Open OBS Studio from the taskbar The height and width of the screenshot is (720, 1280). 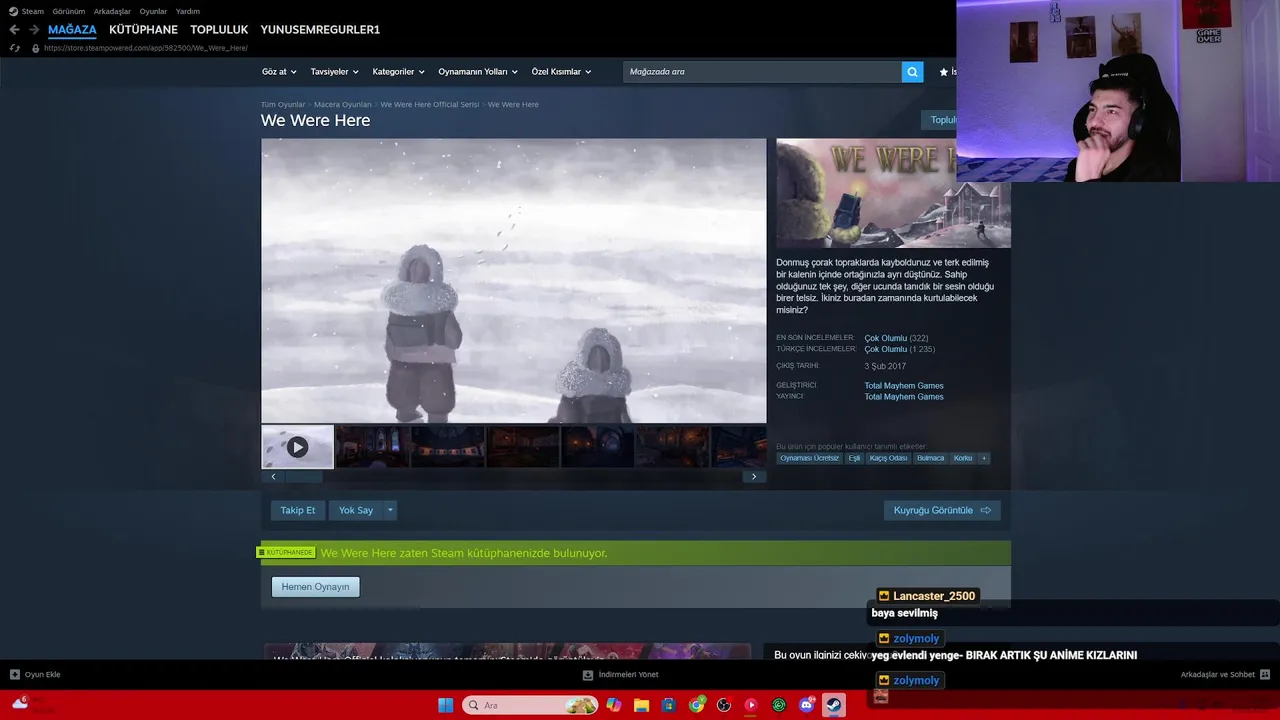coord(724,705)
